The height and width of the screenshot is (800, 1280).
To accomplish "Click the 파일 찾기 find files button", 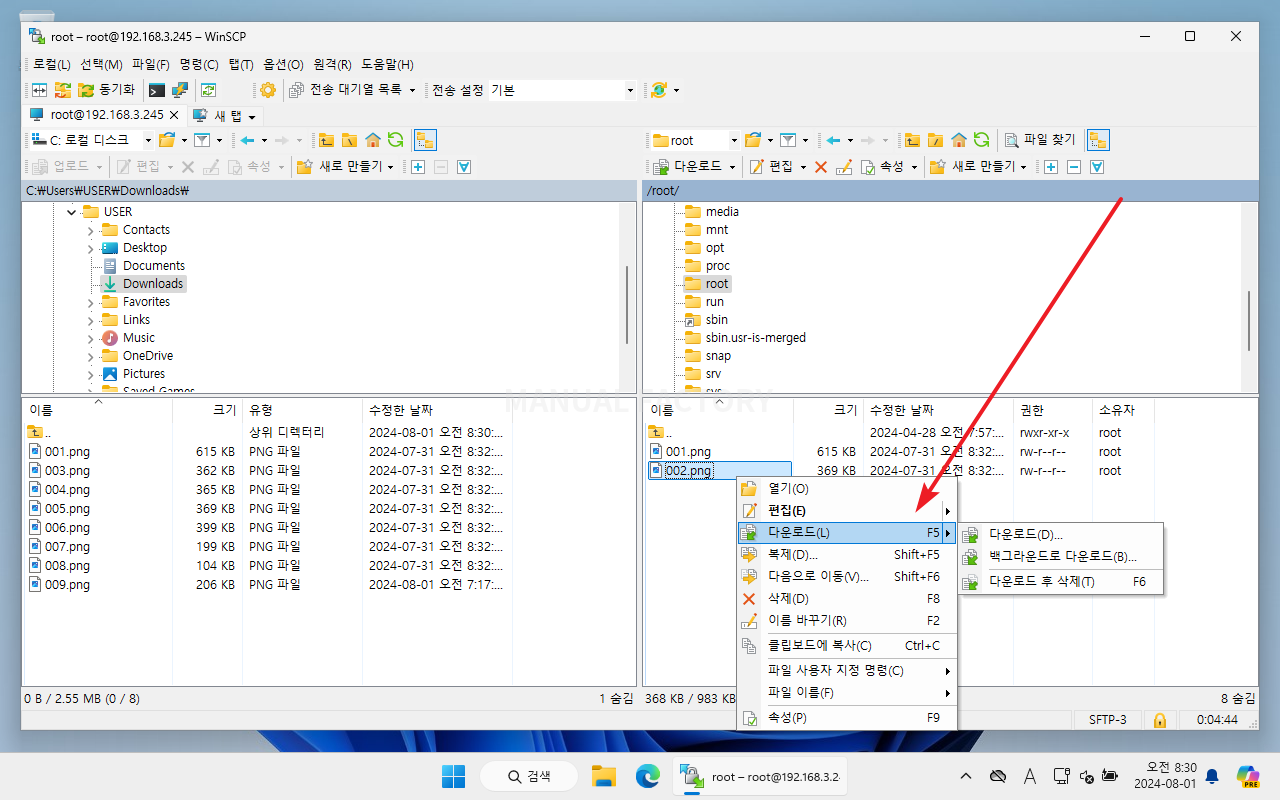I will point(1040,140).
